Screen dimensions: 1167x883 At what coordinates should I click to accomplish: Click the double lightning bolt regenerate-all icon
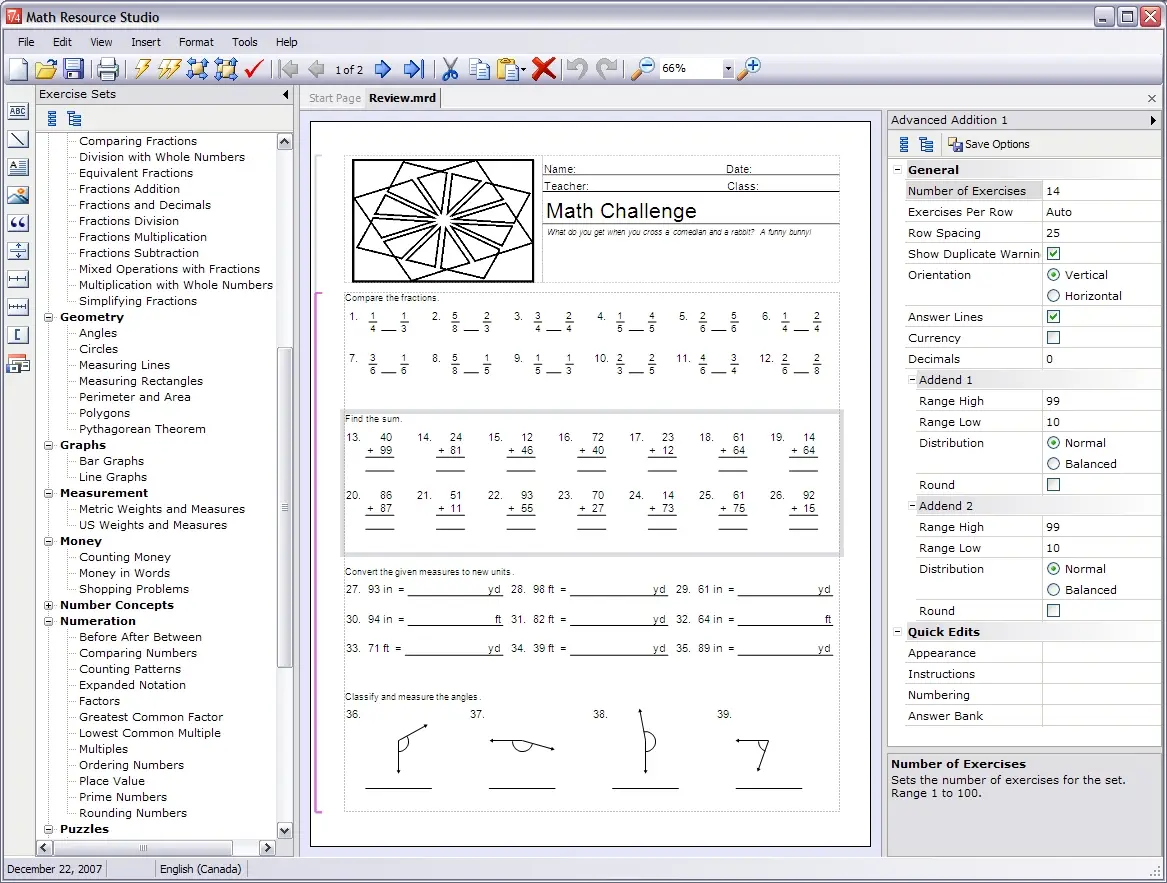[x=170, y=68]
